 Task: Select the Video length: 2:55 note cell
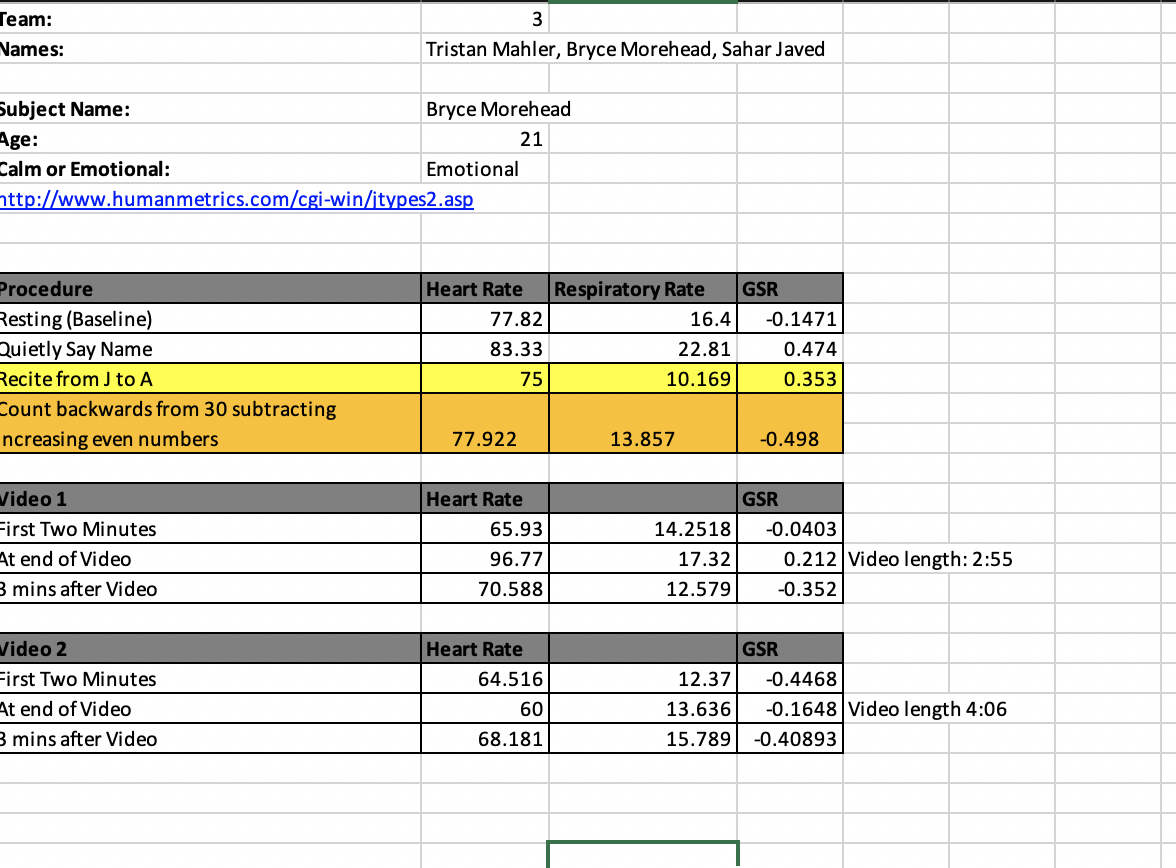(930, 559)
